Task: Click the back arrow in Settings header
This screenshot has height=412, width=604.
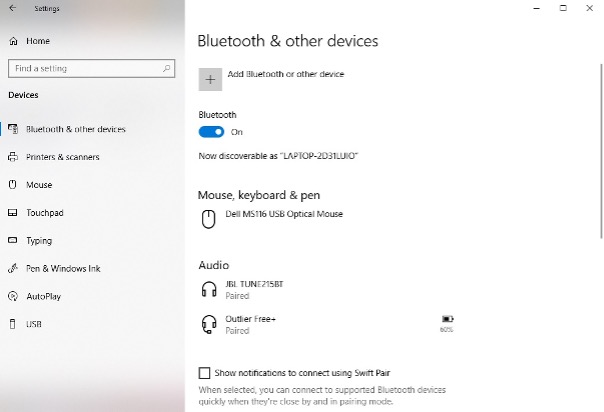Action: coord(11,8)
